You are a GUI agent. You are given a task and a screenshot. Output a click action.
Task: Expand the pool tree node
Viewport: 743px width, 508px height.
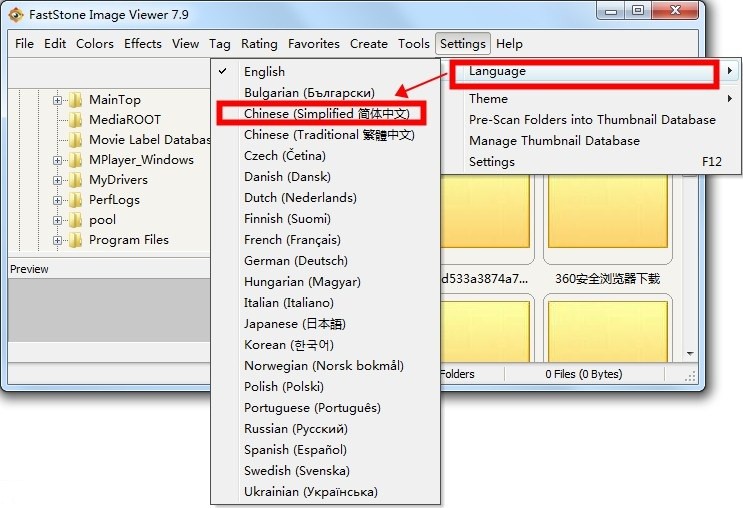tap(57, 220)
